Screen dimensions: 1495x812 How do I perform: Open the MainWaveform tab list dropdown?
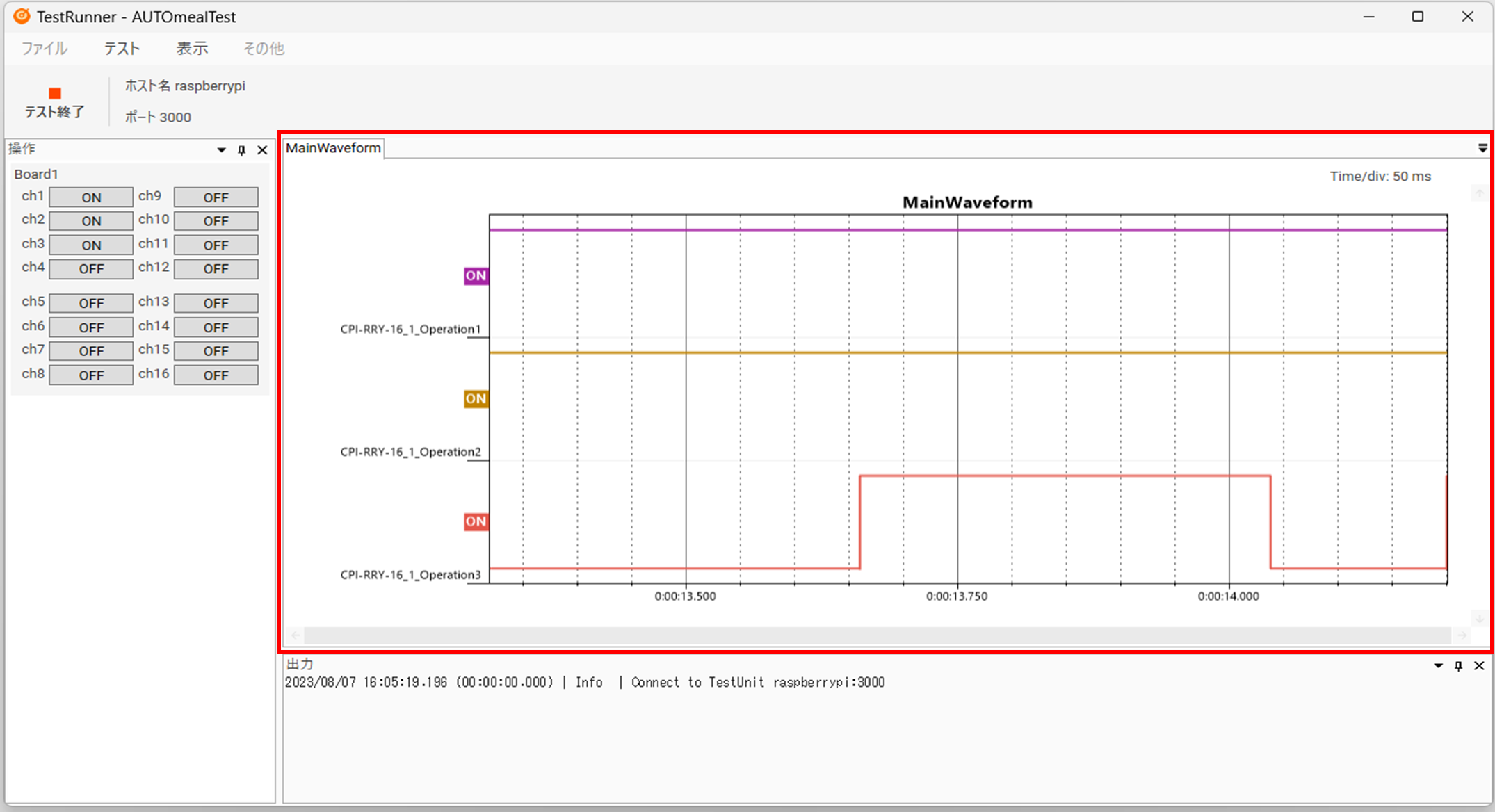[1482, 148]
